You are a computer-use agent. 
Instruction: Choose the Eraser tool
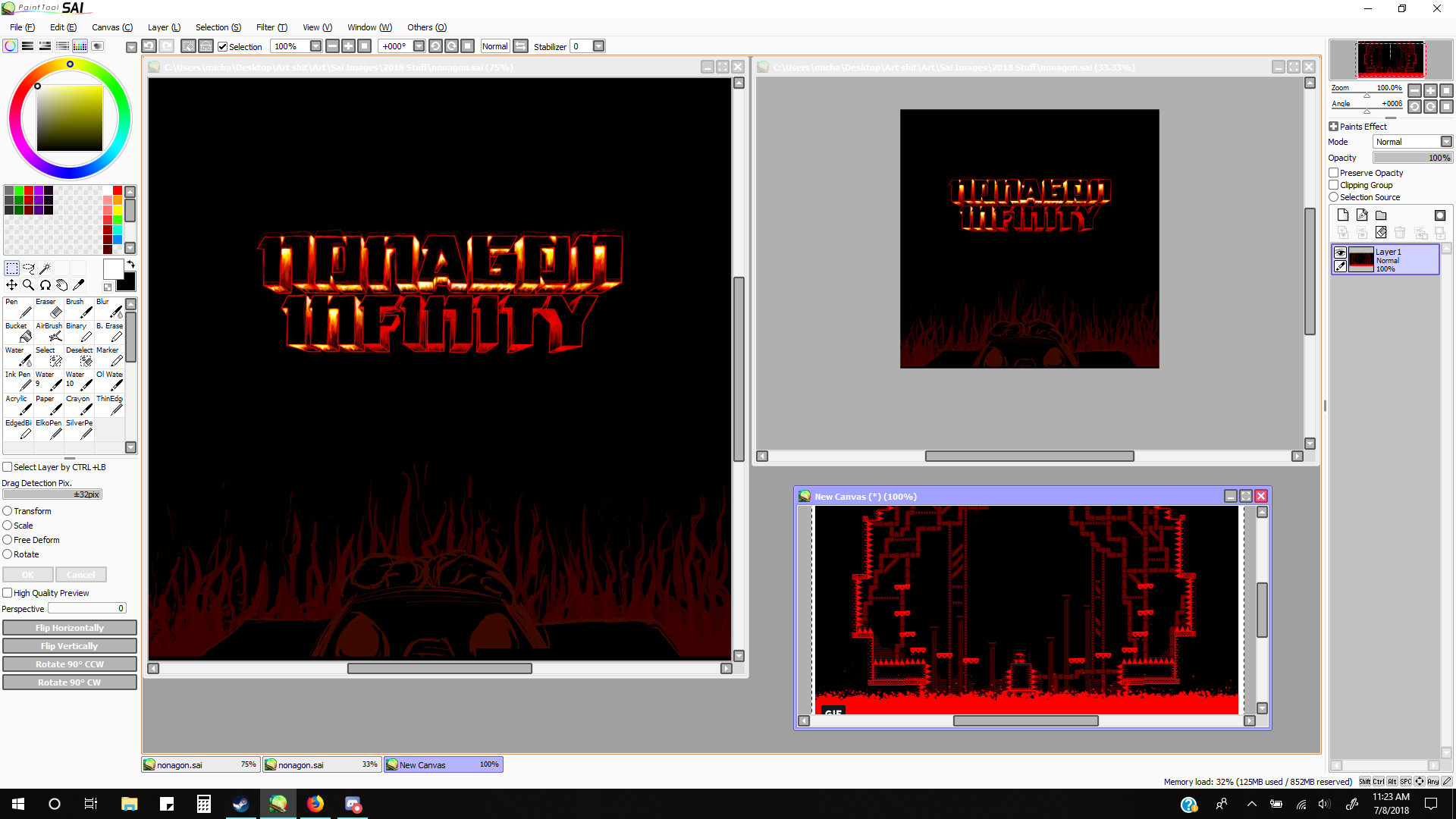click(49, 308)
